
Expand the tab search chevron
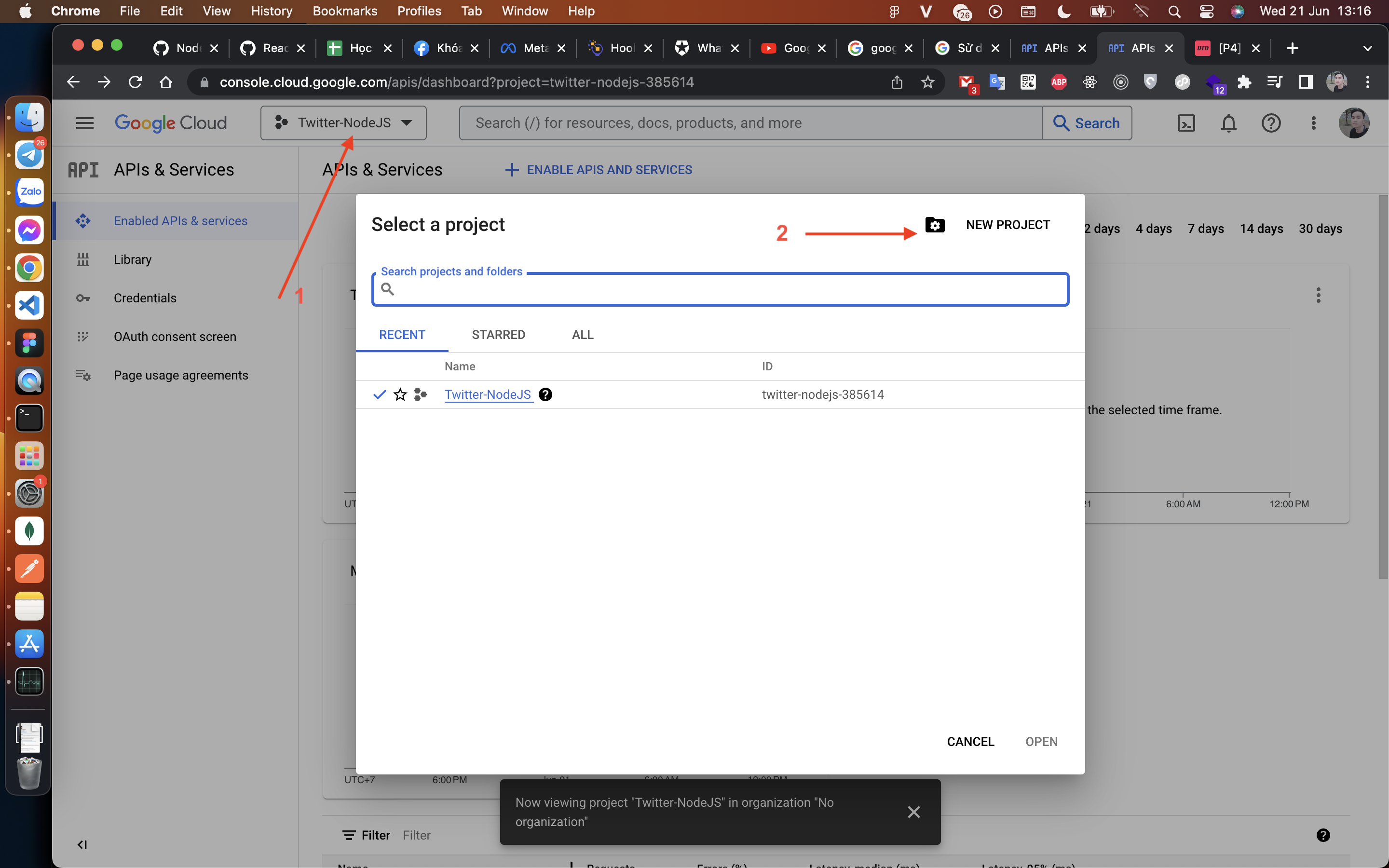click(1368, 48)
